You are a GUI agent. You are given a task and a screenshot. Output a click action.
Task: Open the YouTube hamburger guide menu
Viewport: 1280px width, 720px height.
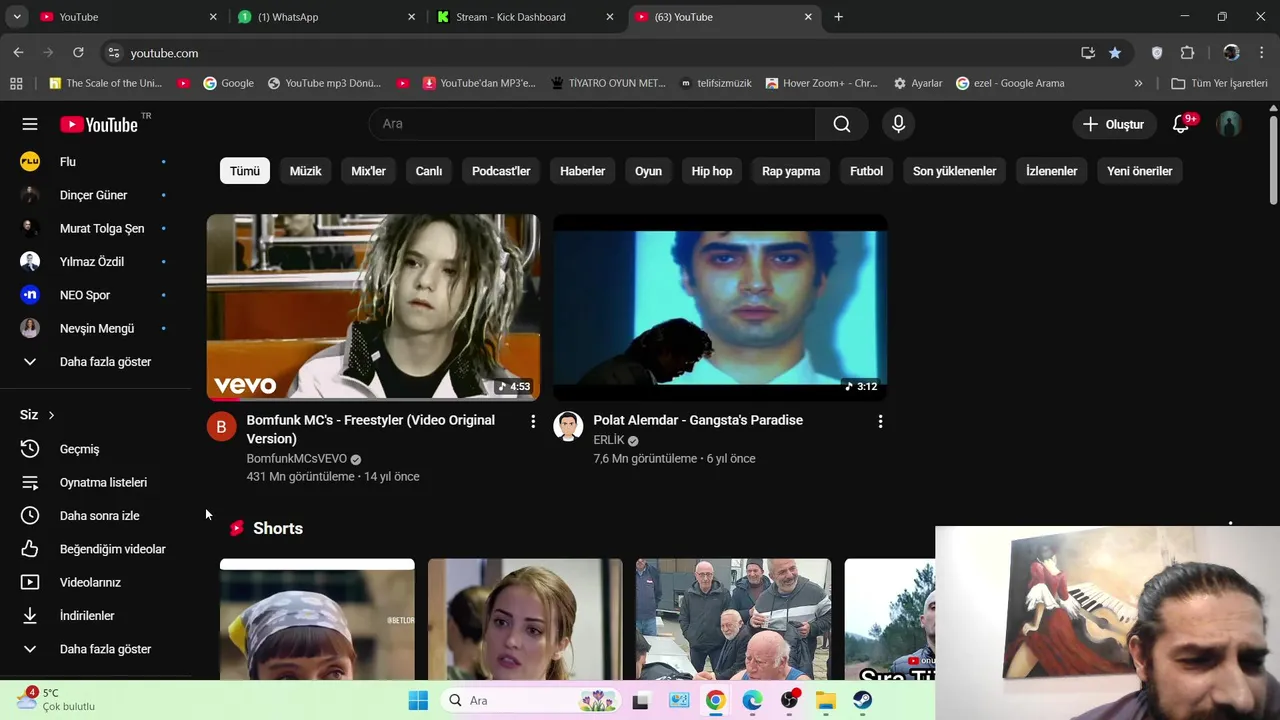pos(30,124)
